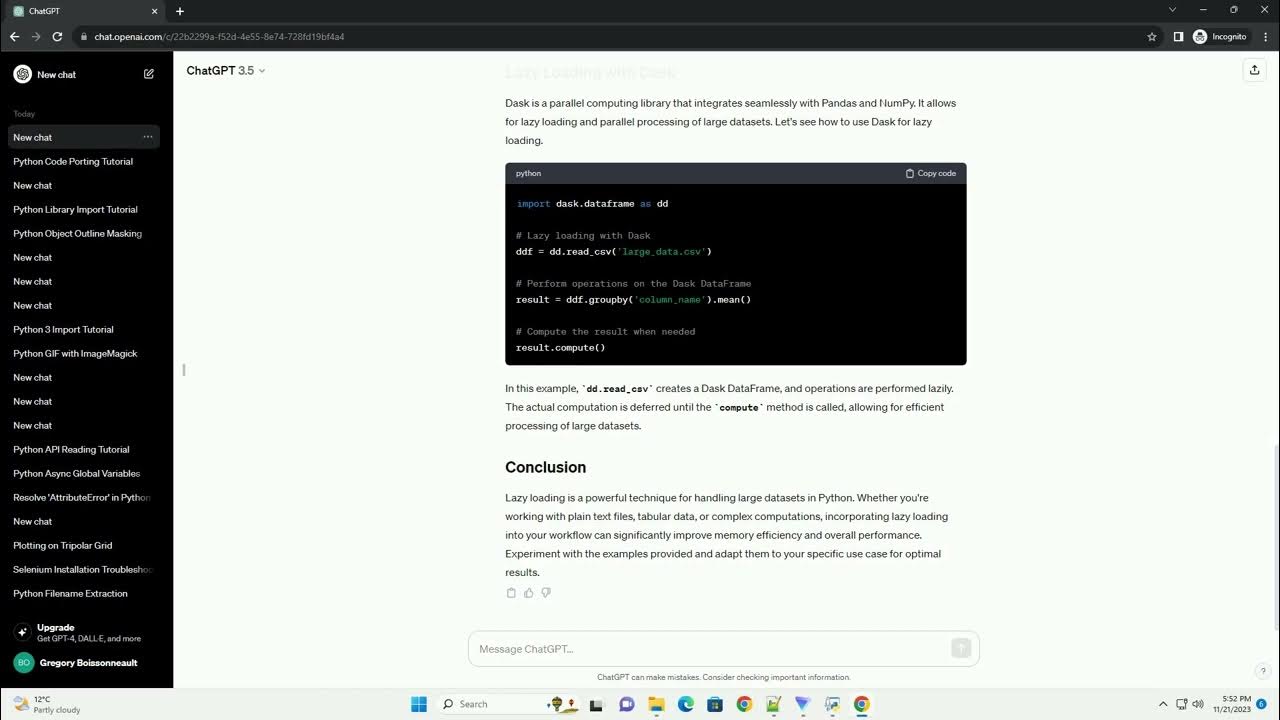Viewport: 1280px width, 720px height.
Task: Open Python API Reading Tutorial chat
Action: (x=84, y=449)
